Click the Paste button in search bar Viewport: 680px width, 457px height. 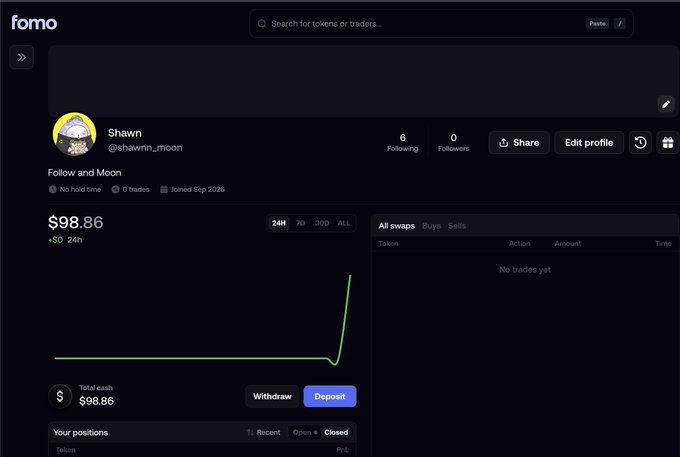[x=597, y=23]
